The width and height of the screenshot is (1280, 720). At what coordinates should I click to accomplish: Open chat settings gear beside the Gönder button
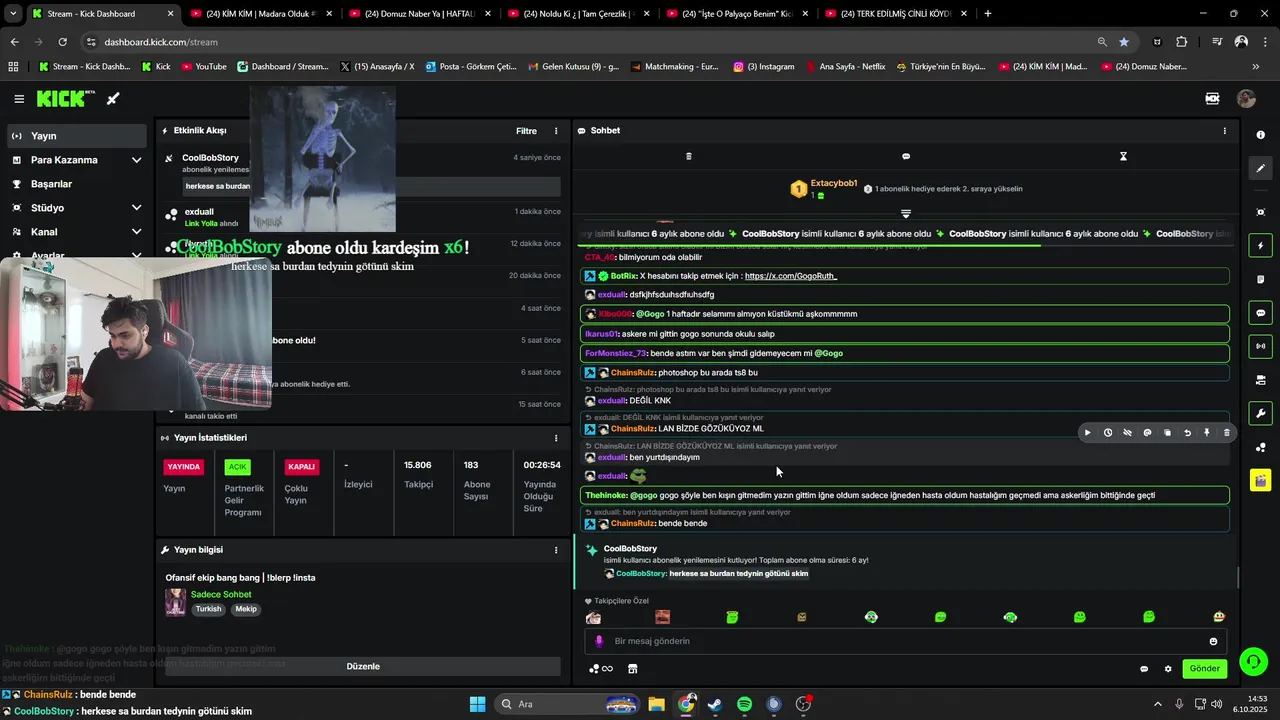point(1168,669)
